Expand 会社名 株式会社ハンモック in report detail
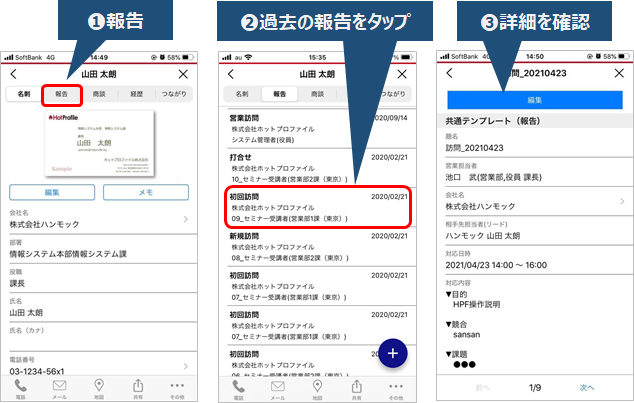Screen dimensions: 634x403 point(622,201)
